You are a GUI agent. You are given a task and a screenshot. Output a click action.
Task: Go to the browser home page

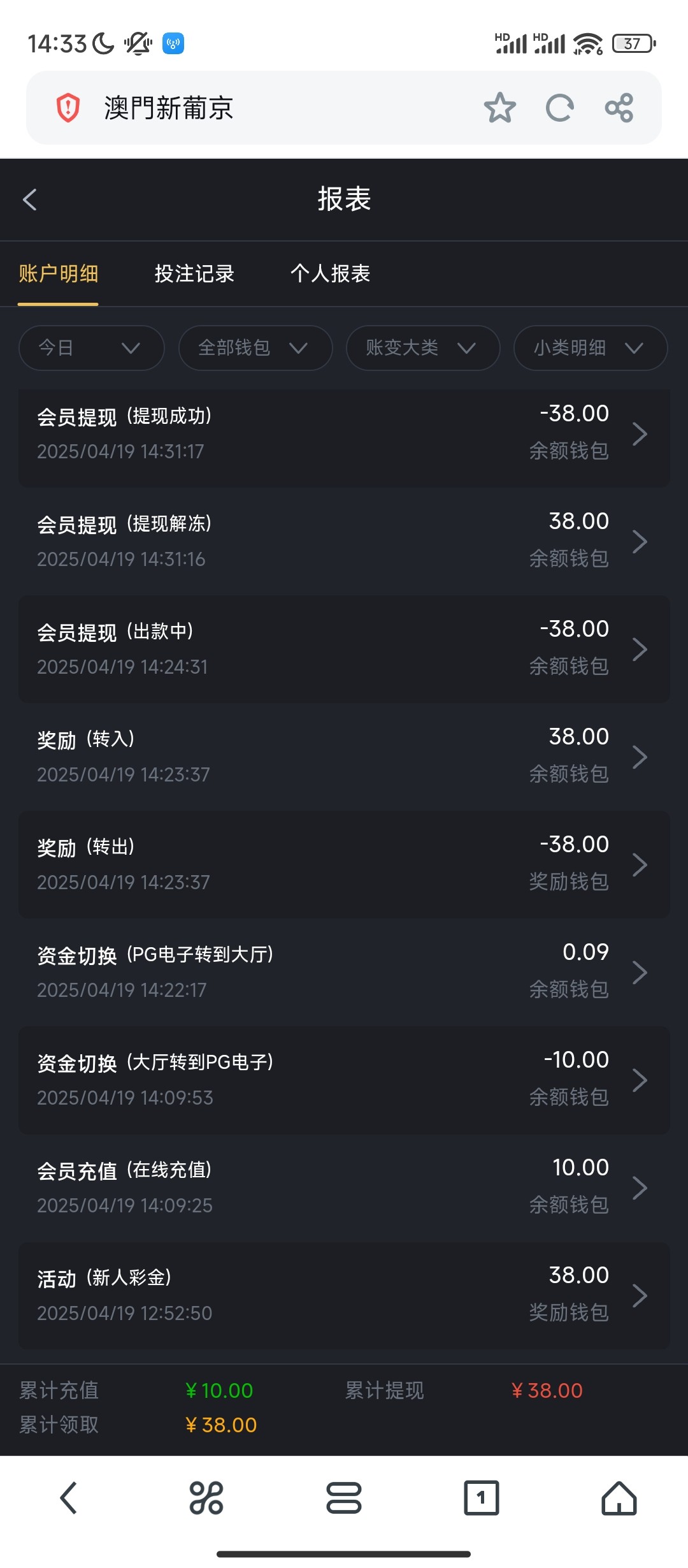pyautogui.click(x=619, y=1497)
